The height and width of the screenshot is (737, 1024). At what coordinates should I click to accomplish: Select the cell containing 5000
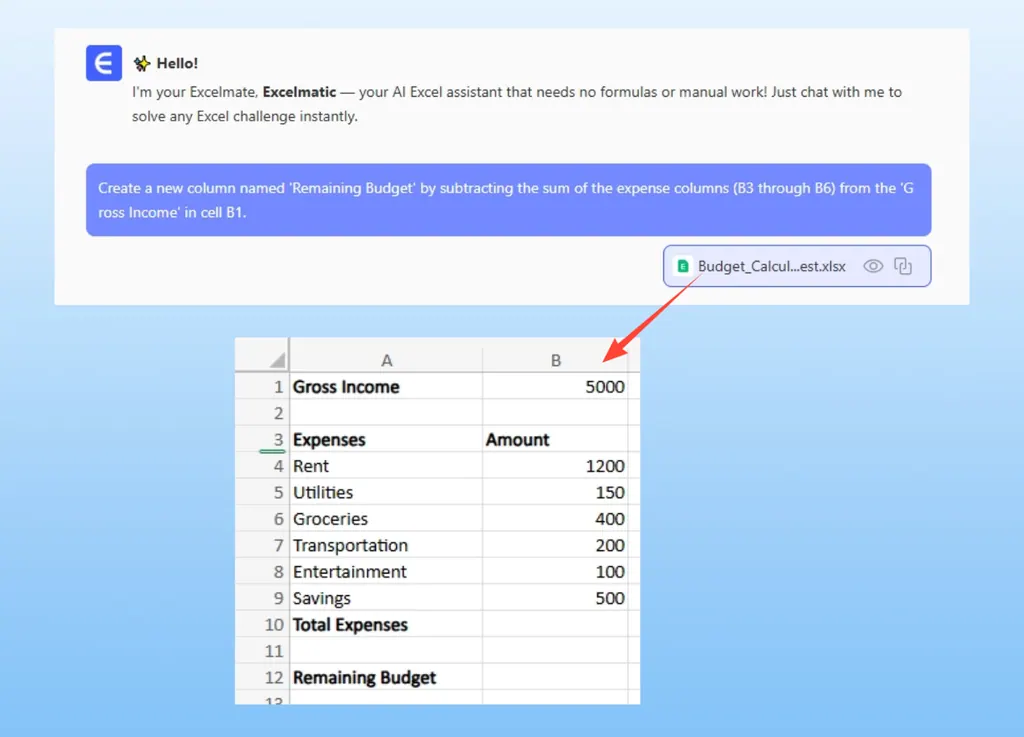pyautogui.click(x=556, y=387)
